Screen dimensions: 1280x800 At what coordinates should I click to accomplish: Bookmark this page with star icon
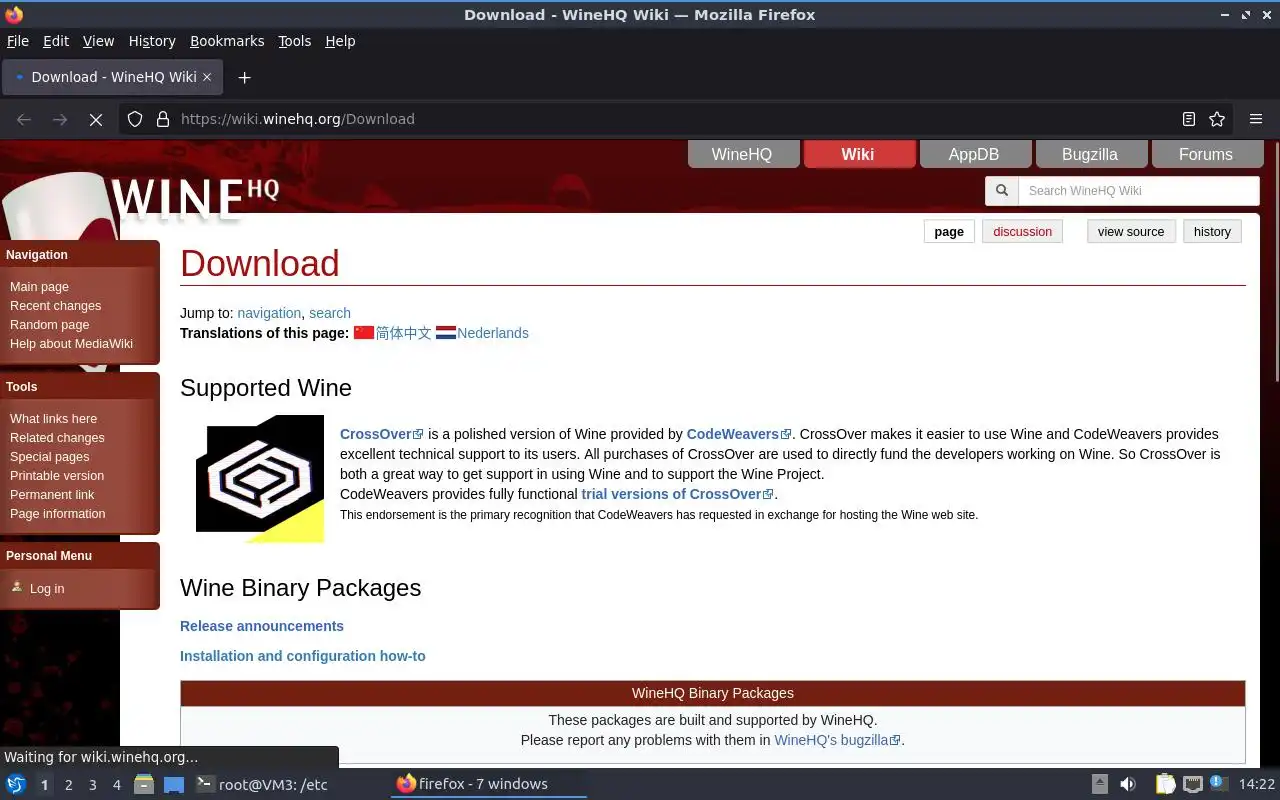[x=1217, y=119]
